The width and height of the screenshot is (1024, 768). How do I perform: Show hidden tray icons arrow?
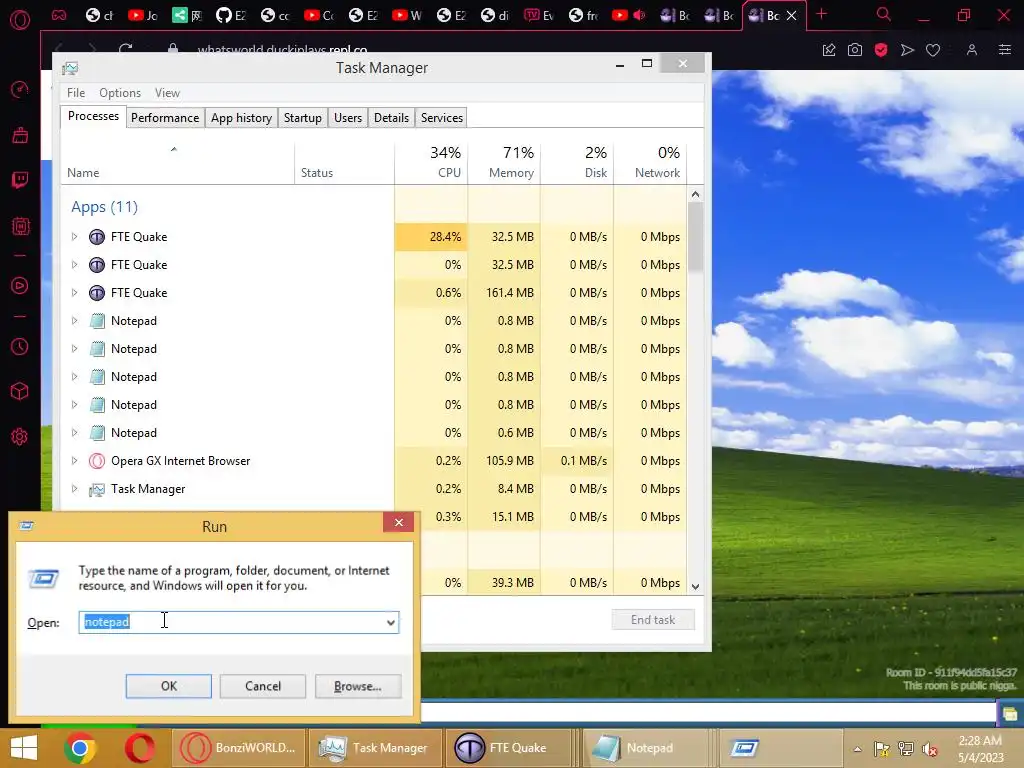click(x=857, y=749)
